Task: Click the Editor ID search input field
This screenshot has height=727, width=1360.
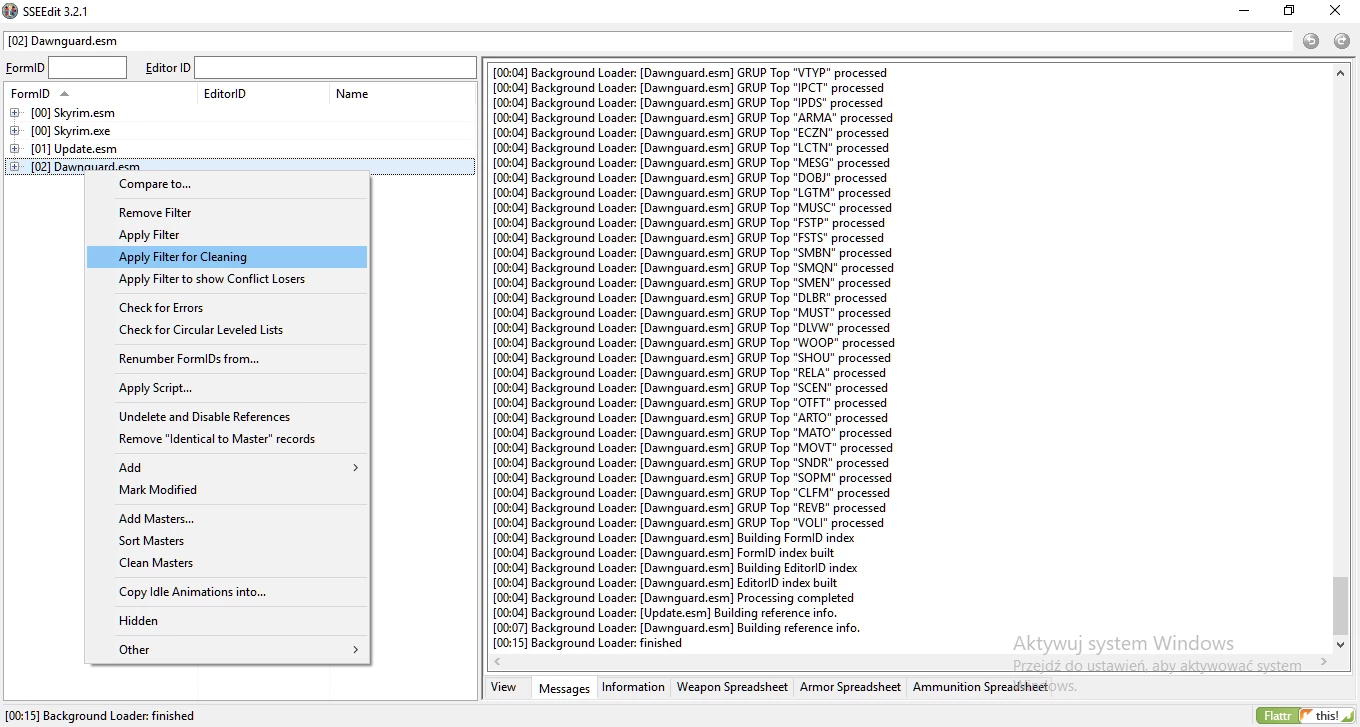Action: [x=335, y=68]
